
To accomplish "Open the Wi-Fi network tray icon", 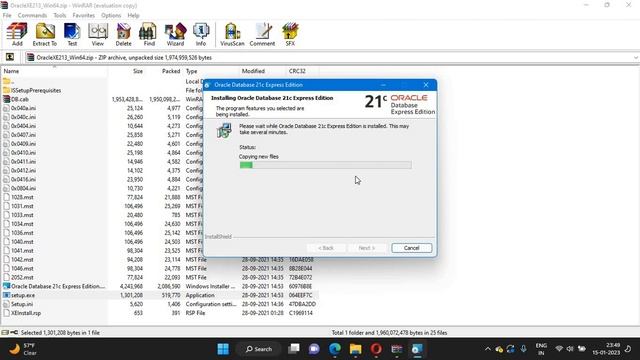I will (559, 349).
